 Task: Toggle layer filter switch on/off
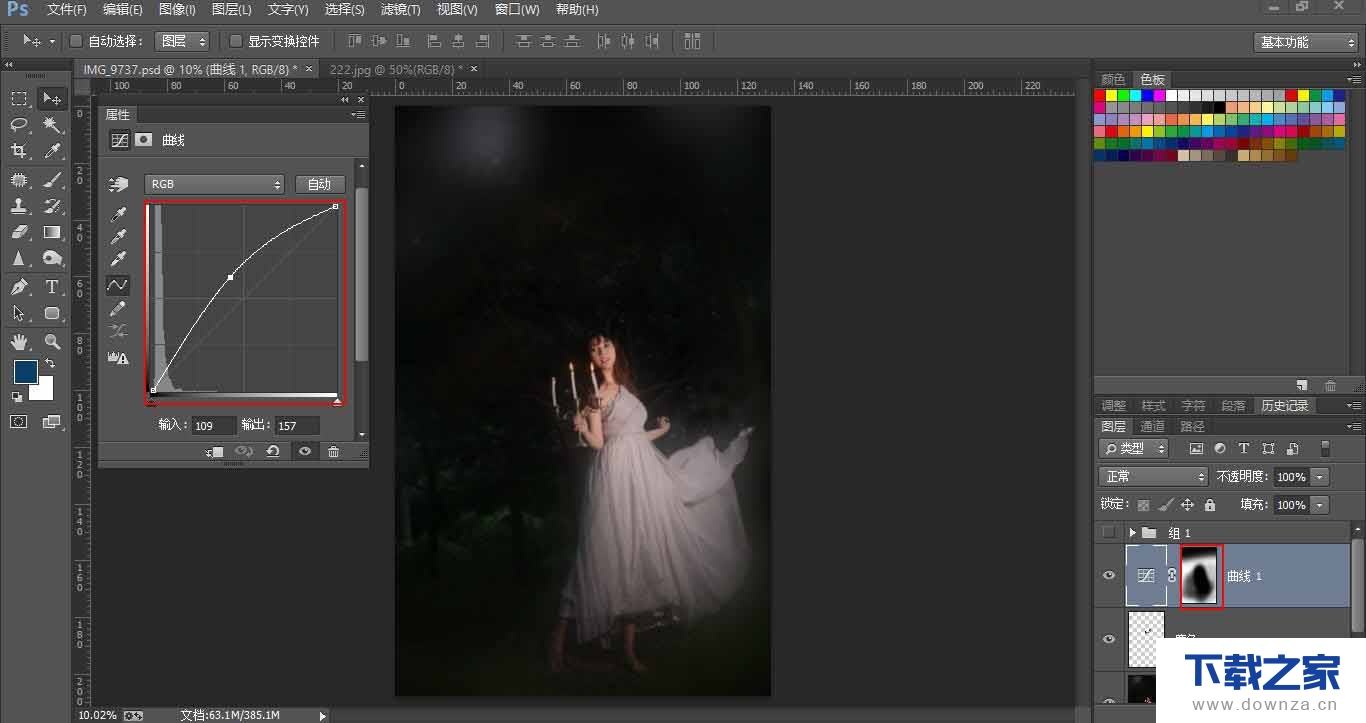point(1325,448)
